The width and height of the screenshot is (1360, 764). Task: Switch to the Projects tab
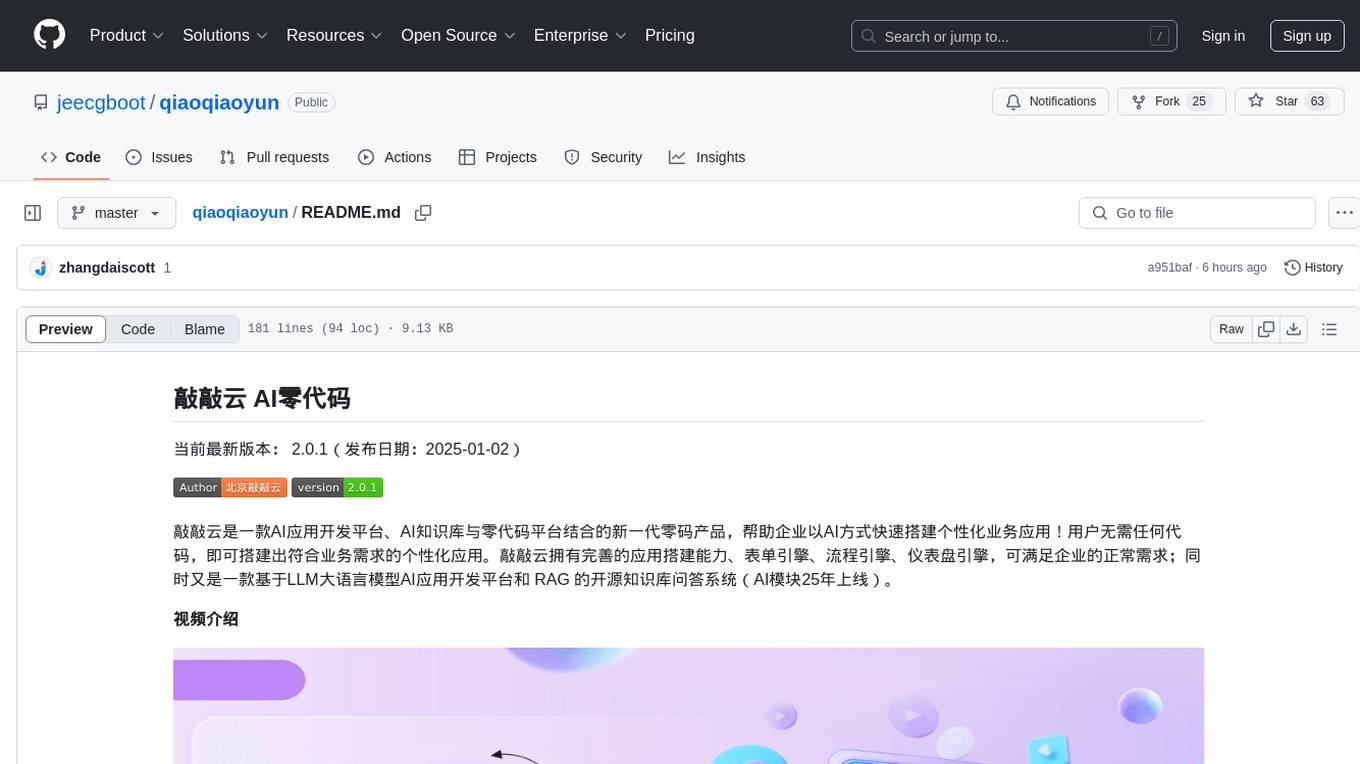[497, 157]
